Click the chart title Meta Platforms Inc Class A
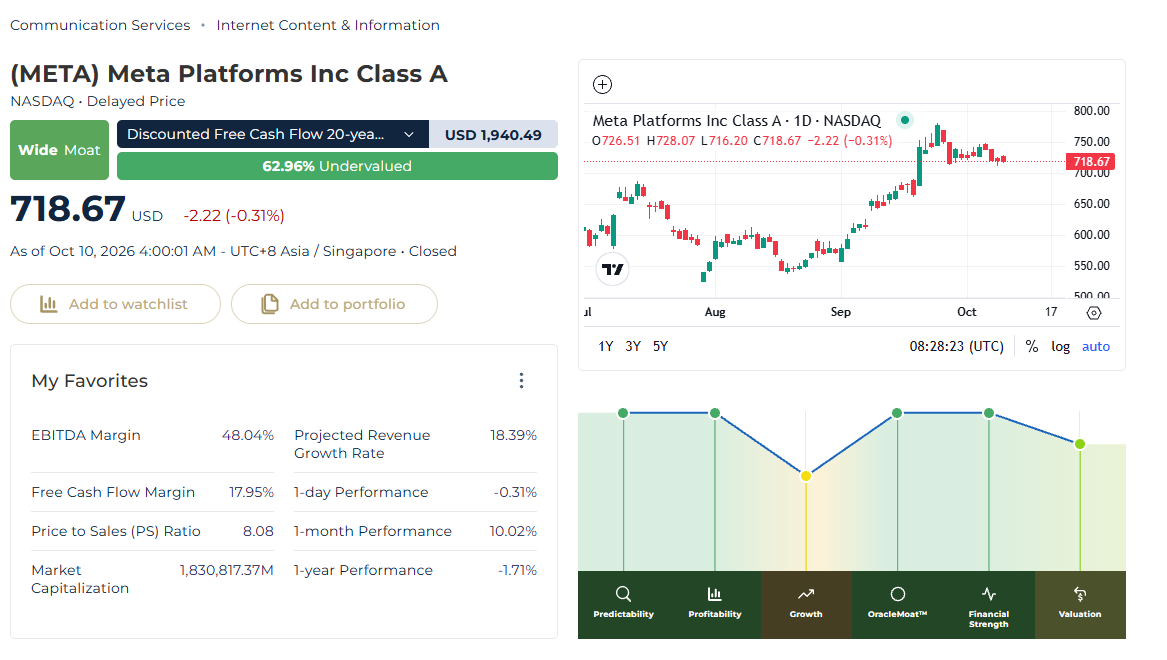This screenshot has width=1167, height=660. (x=687, y=121)
